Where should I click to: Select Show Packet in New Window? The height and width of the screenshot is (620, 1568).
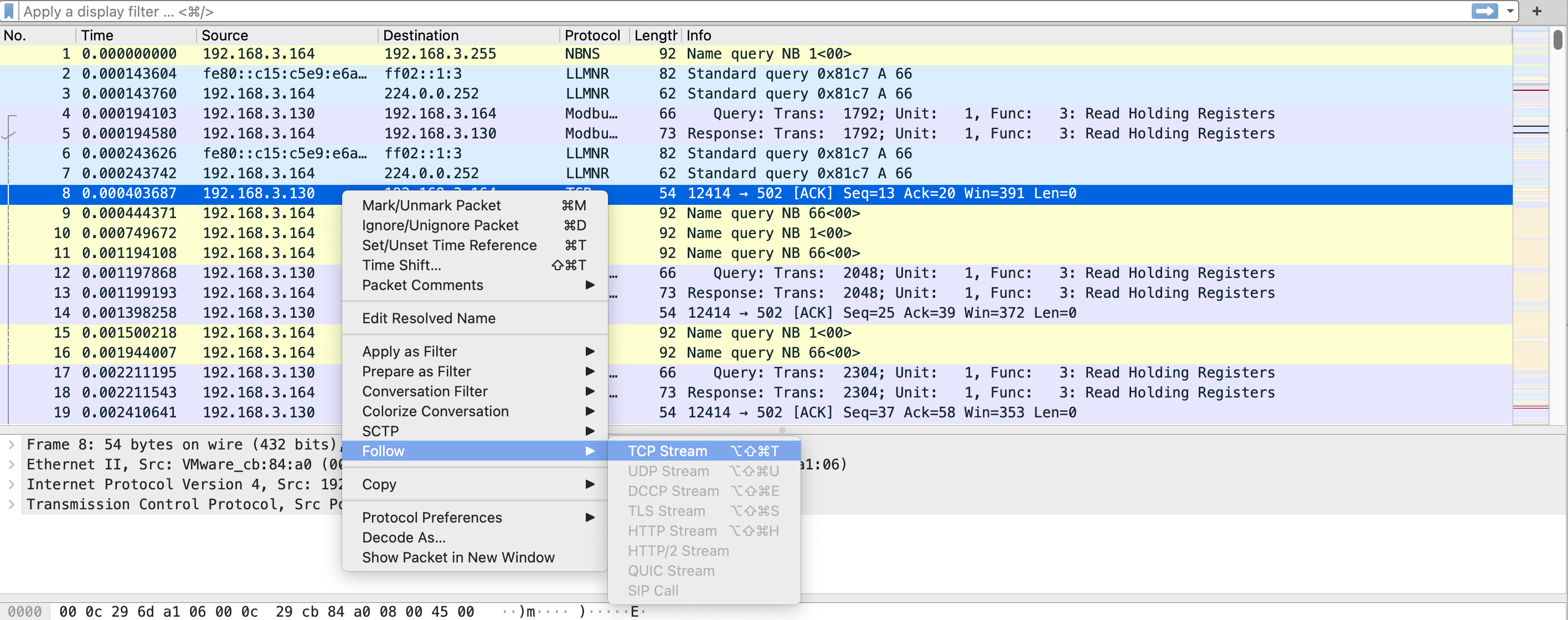[458, 557]
